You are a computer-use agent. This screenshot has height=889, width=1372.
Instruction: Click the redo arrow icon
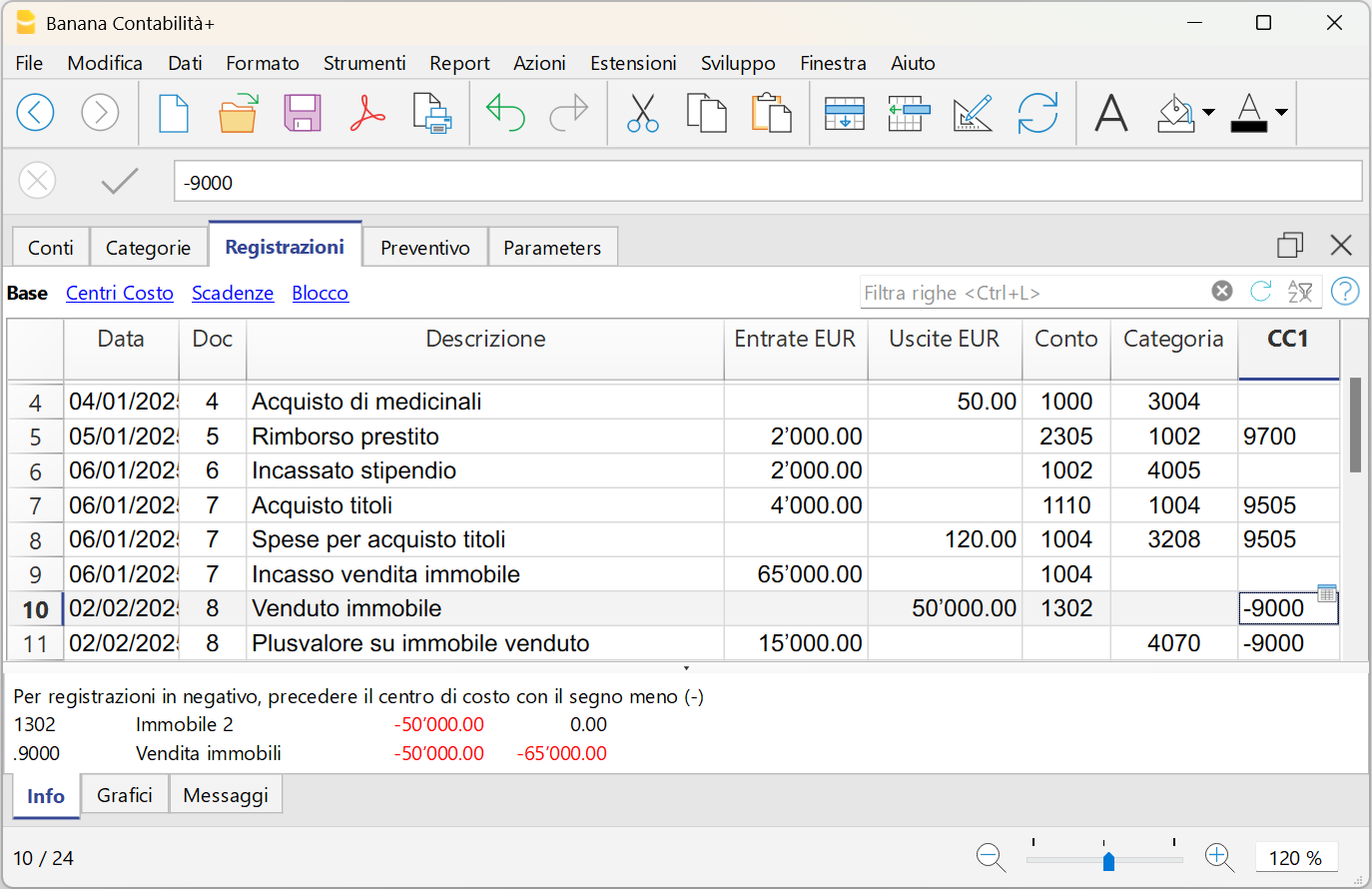point(569,112)
